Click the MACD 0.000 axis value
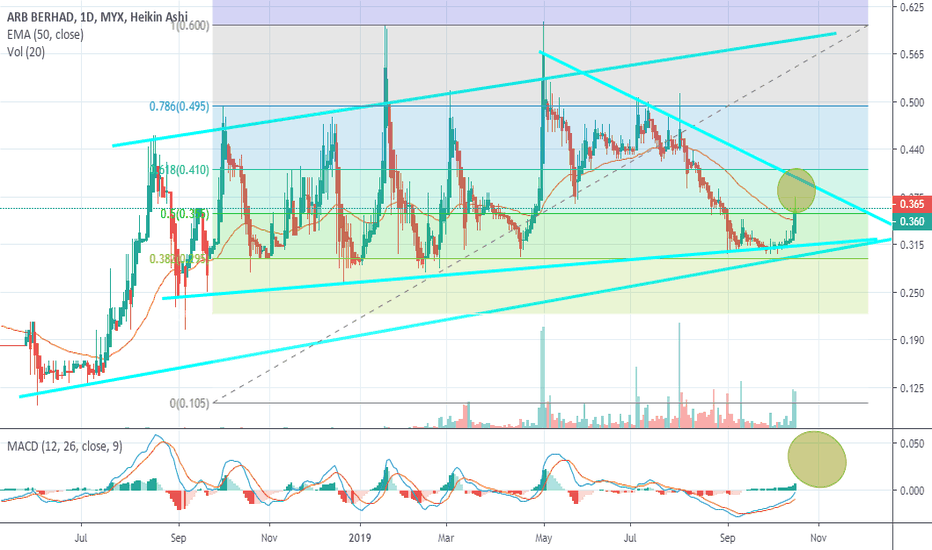The image size is (932, 550). pos(912,491)
